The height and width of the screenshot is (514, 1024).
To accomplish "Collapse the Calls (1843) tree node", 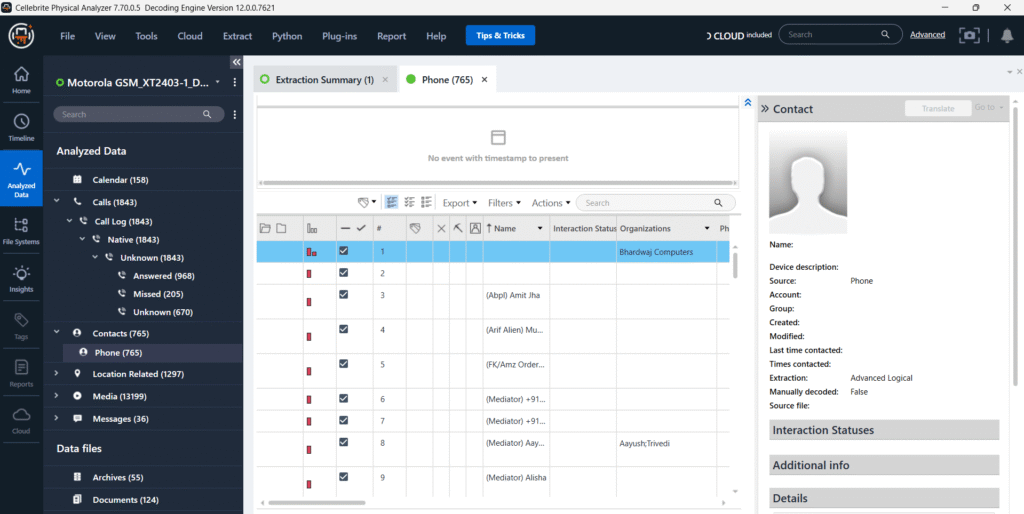I will pyautogui.click(x=57, y=201).
